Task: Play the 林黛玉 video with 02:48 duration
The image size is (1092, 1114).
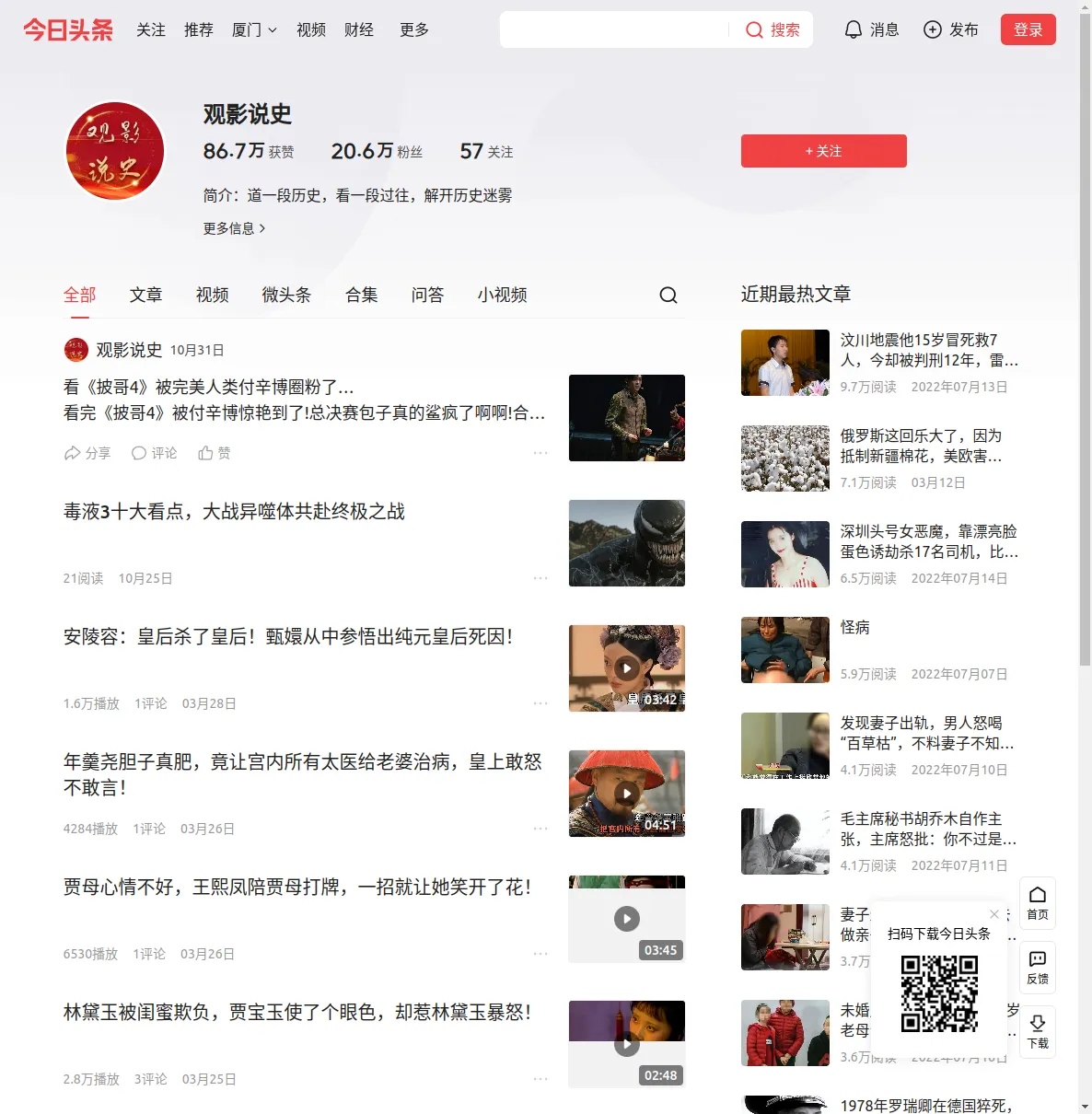Action: (x=627, y=1044)
